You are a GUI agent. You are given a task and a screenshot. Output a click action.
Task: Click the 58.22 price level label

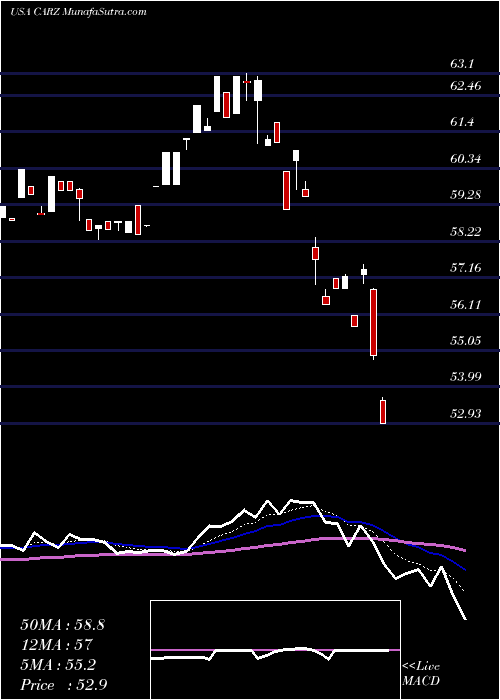coord(466,231)
